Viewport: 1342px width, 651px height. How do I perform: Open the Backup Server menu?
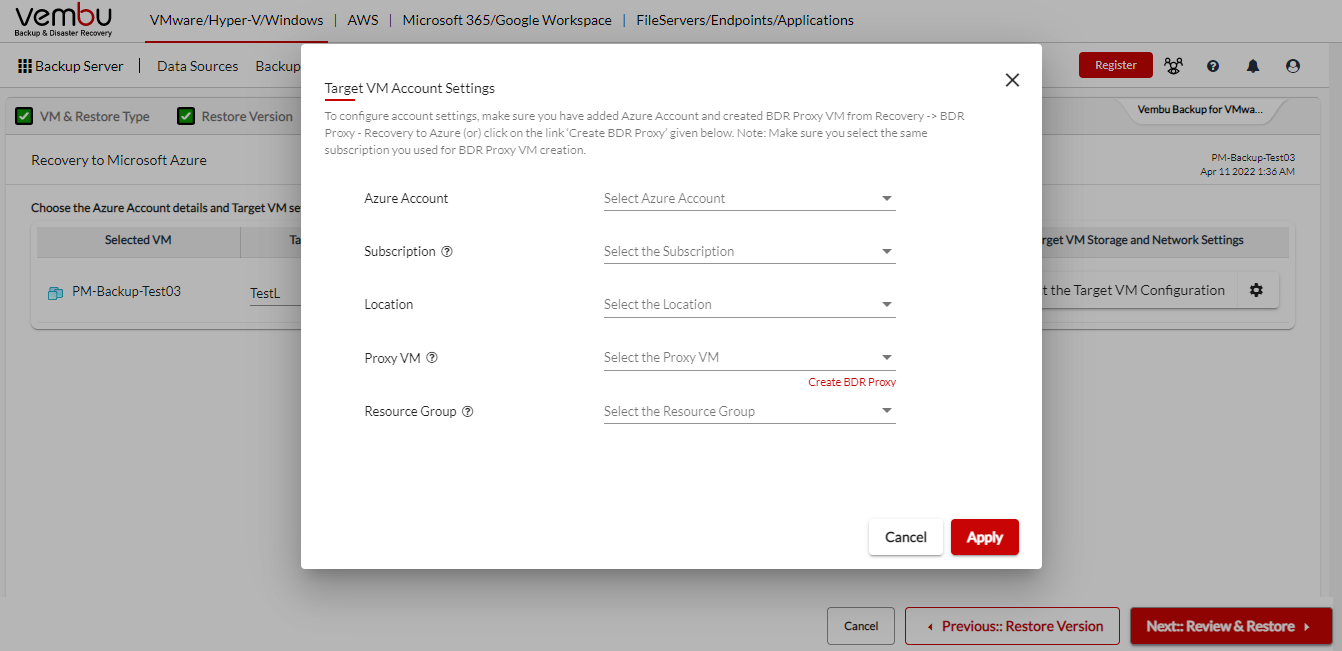(x=79, y=66)
